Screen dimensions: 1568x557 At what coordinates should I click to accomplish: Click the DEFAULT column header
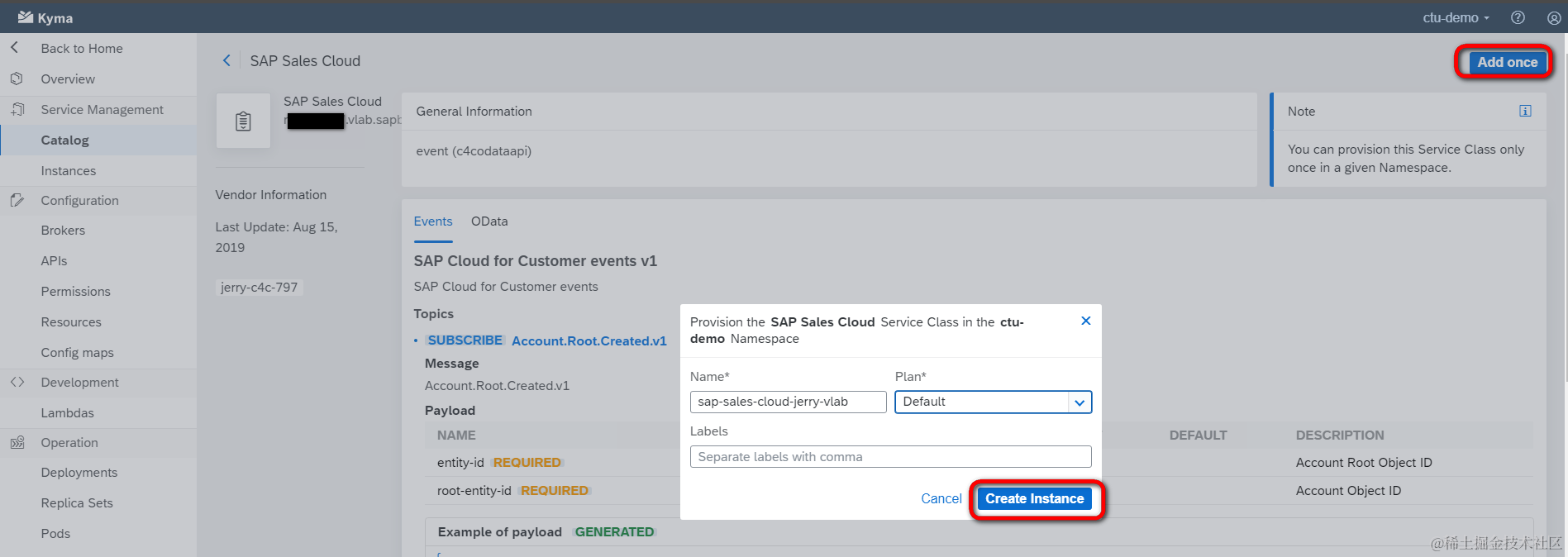pos(1198,436)
